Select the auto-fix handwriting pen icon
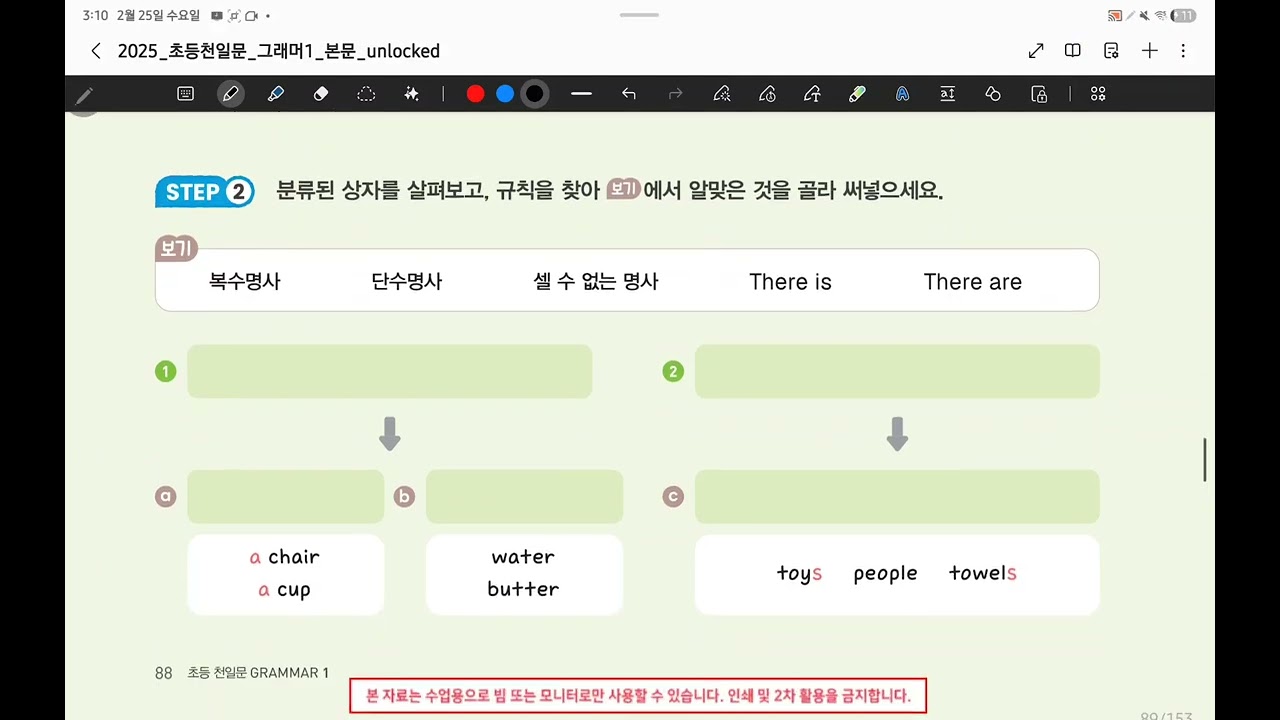The height and width of the screenshot is (720, 1280). click(721, 94)
